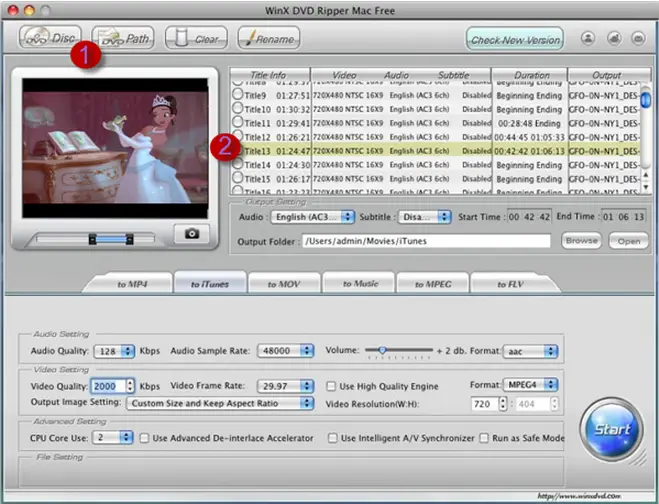
Task: Open the winxdvd.com website link
Action: (x=579, y=496)
